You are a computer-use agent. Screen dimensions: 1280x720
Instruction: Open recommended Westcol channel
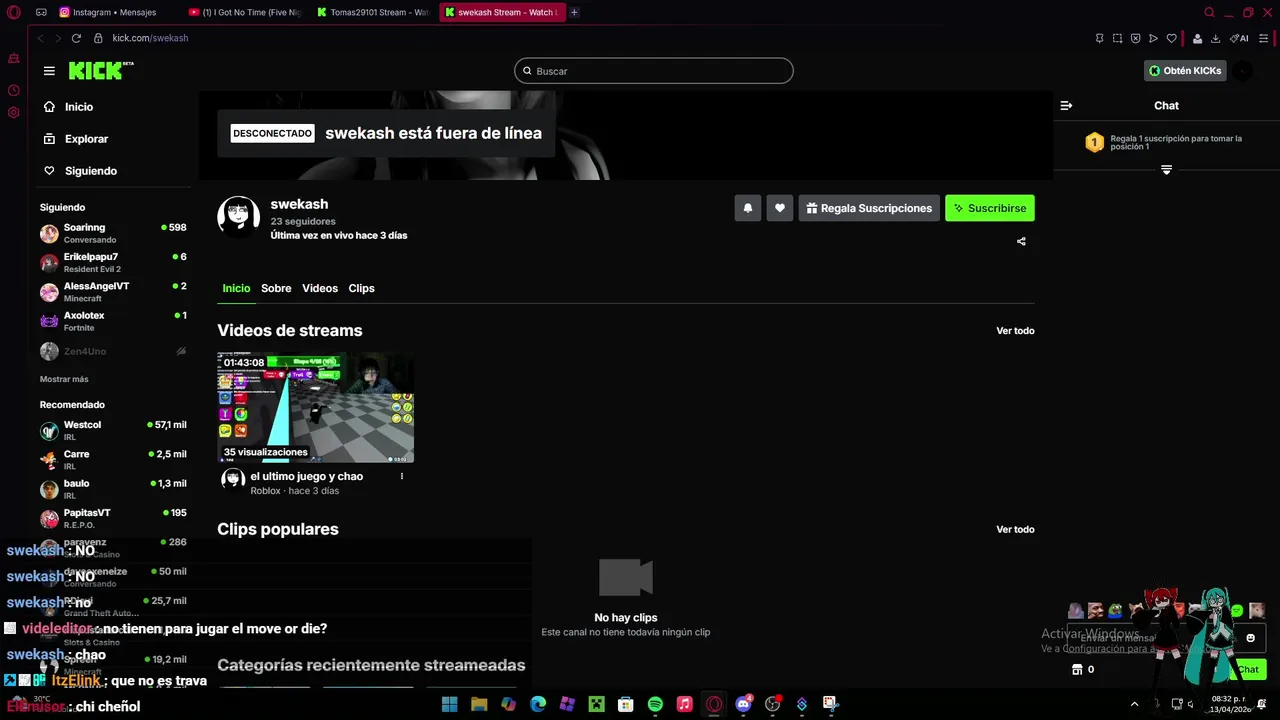coord(113,430)
